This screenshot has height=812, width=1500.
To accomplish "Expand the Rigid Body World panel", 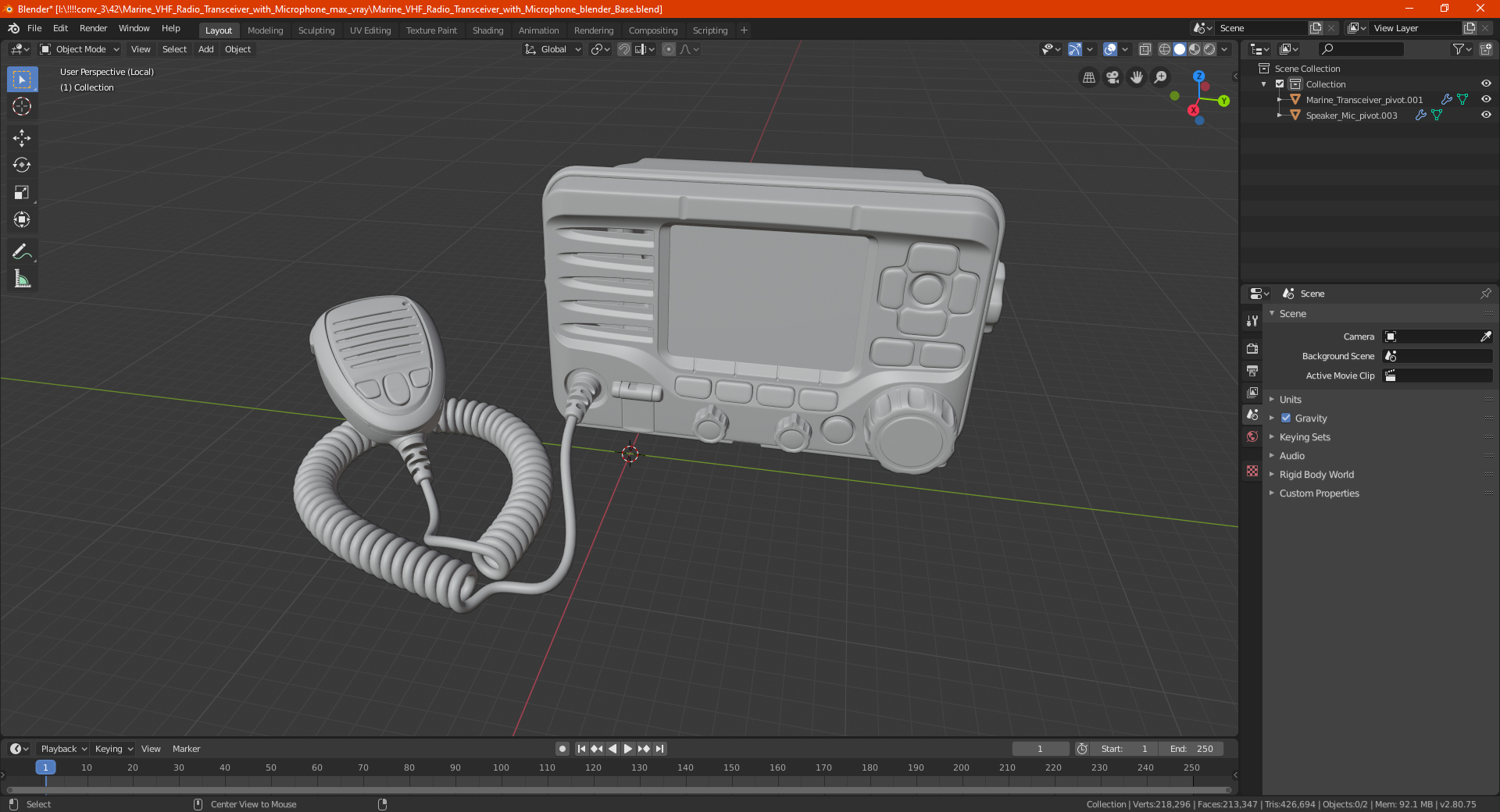I will pos(1316,475).
